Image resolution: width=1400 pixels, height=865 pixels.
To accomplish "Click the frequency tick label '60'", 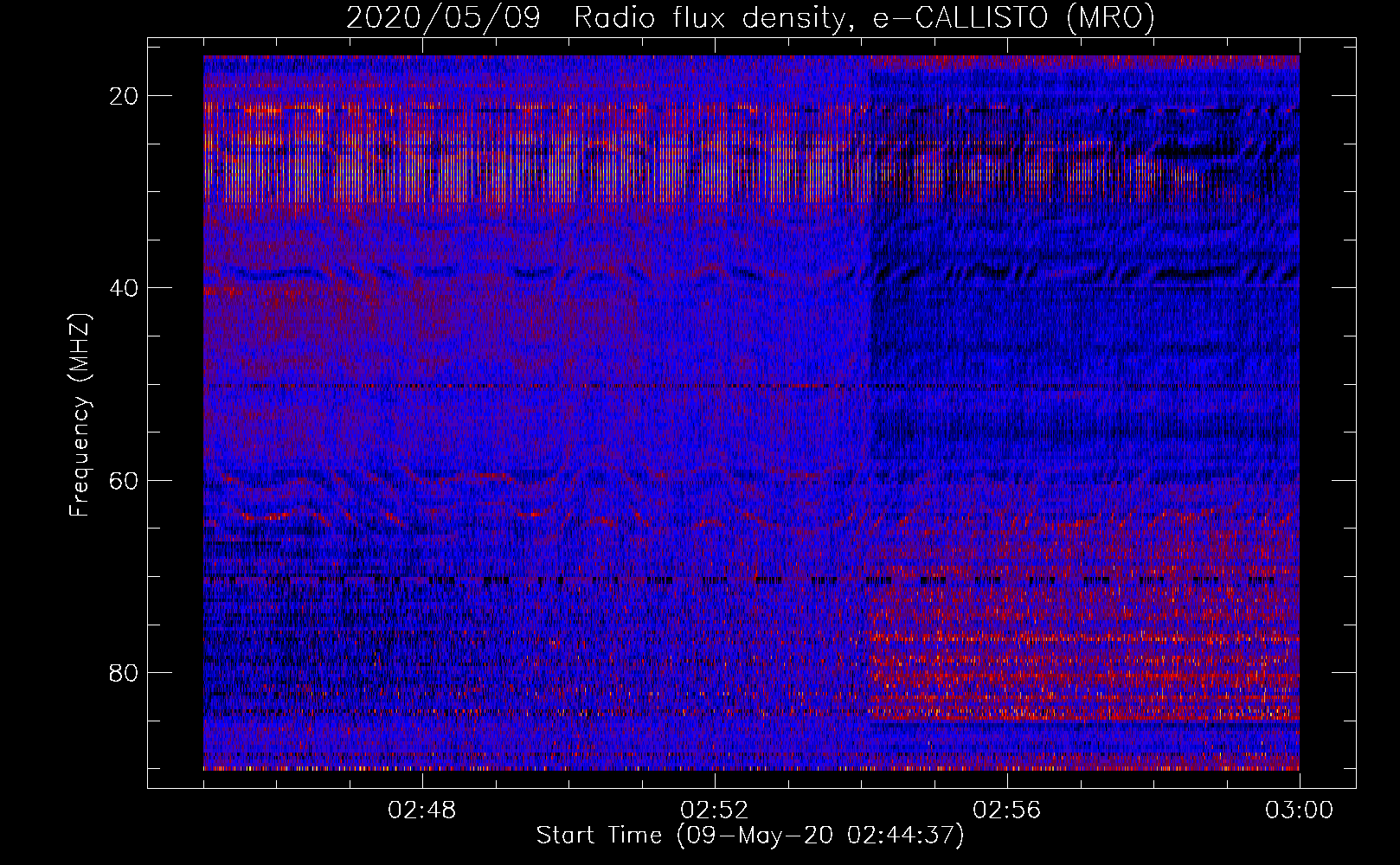I will click(124, 480).
